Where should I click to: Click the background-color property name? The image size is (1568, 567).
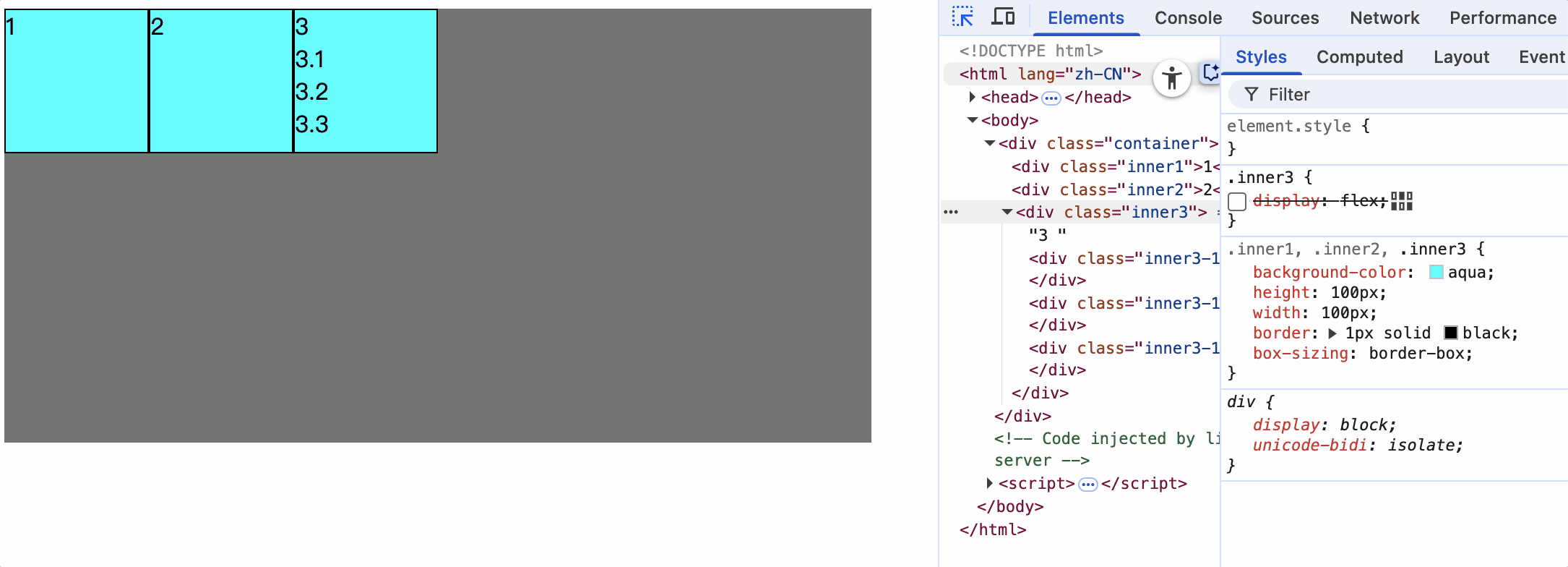(1330, 273)
